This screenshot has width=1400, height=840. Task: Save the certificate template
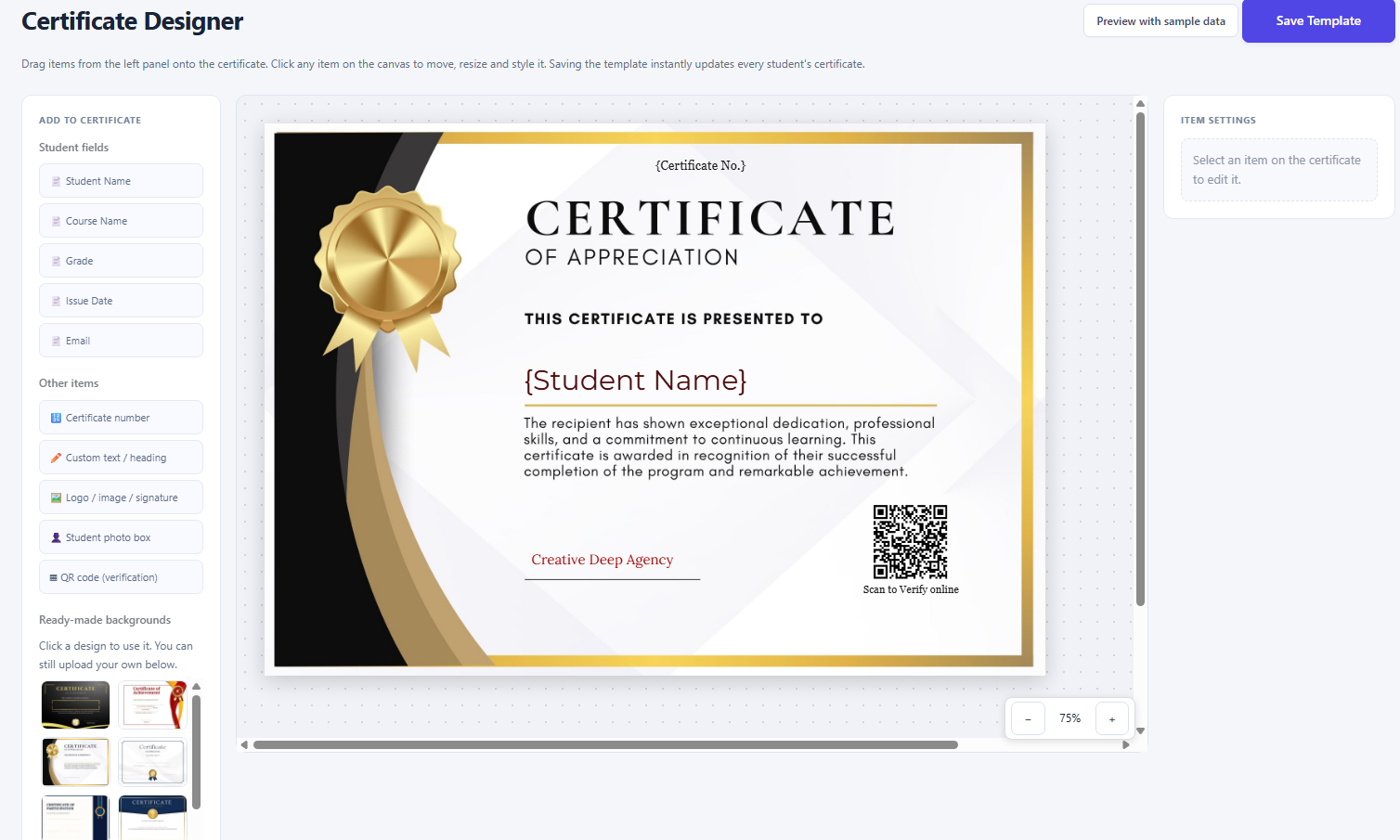pyautogui.click(x=1318, y=21)
